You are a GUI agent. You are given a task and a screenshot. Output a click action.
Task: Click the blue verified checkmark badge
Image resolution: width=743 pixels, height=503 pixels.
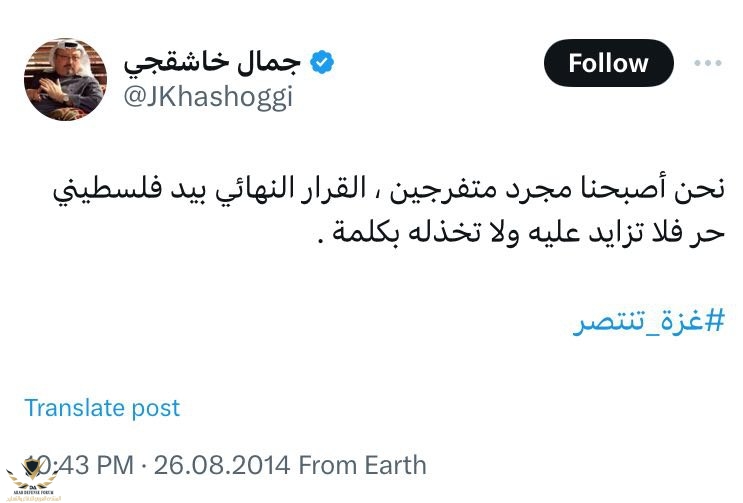[322, 62]
